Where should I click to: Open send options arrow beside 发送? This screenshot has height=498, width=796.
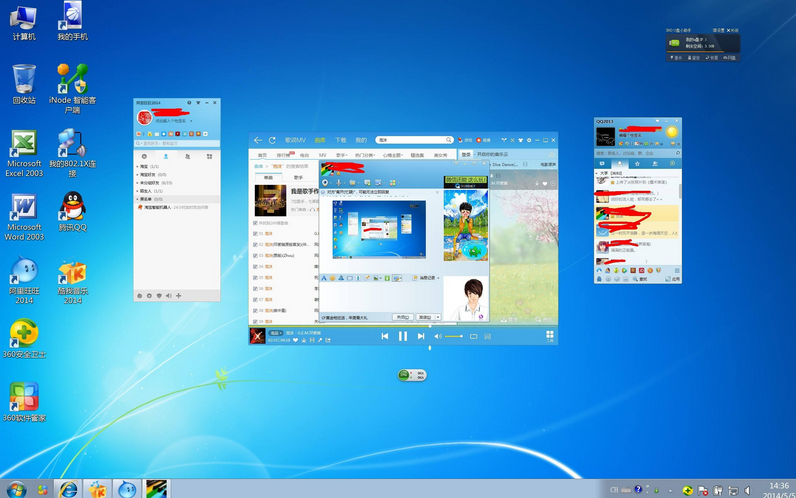(438, 317)
